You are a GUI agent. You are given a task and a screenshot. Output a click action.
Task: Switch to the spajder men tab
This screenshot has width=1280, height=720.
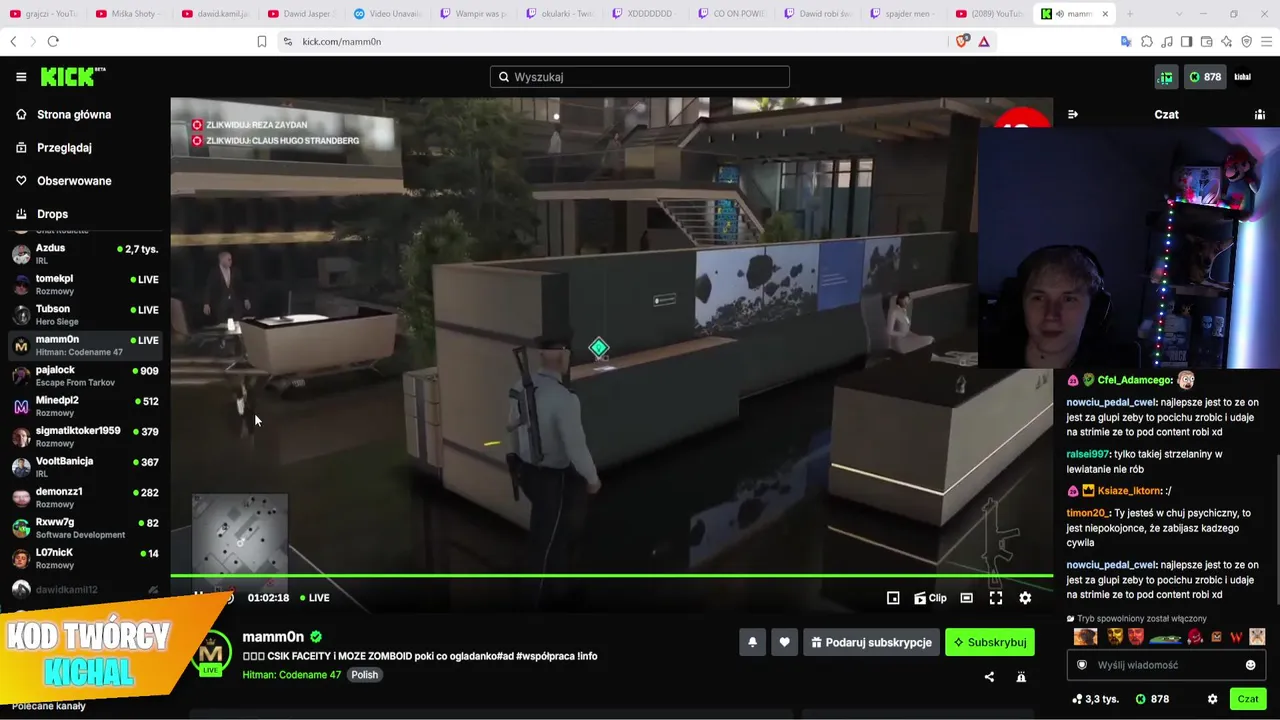point(903,14)
